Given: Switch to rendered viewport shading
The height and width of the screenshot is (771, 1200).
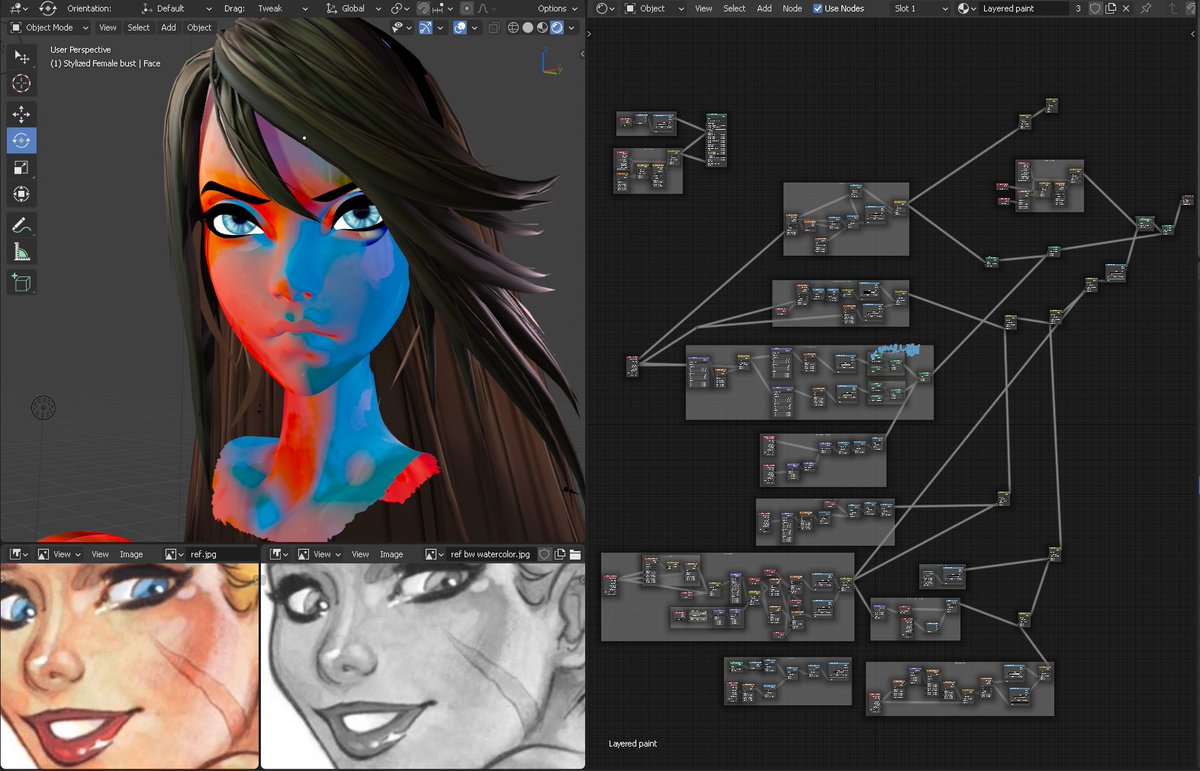Looking at the screenshot, I should [x=557, y=27].
